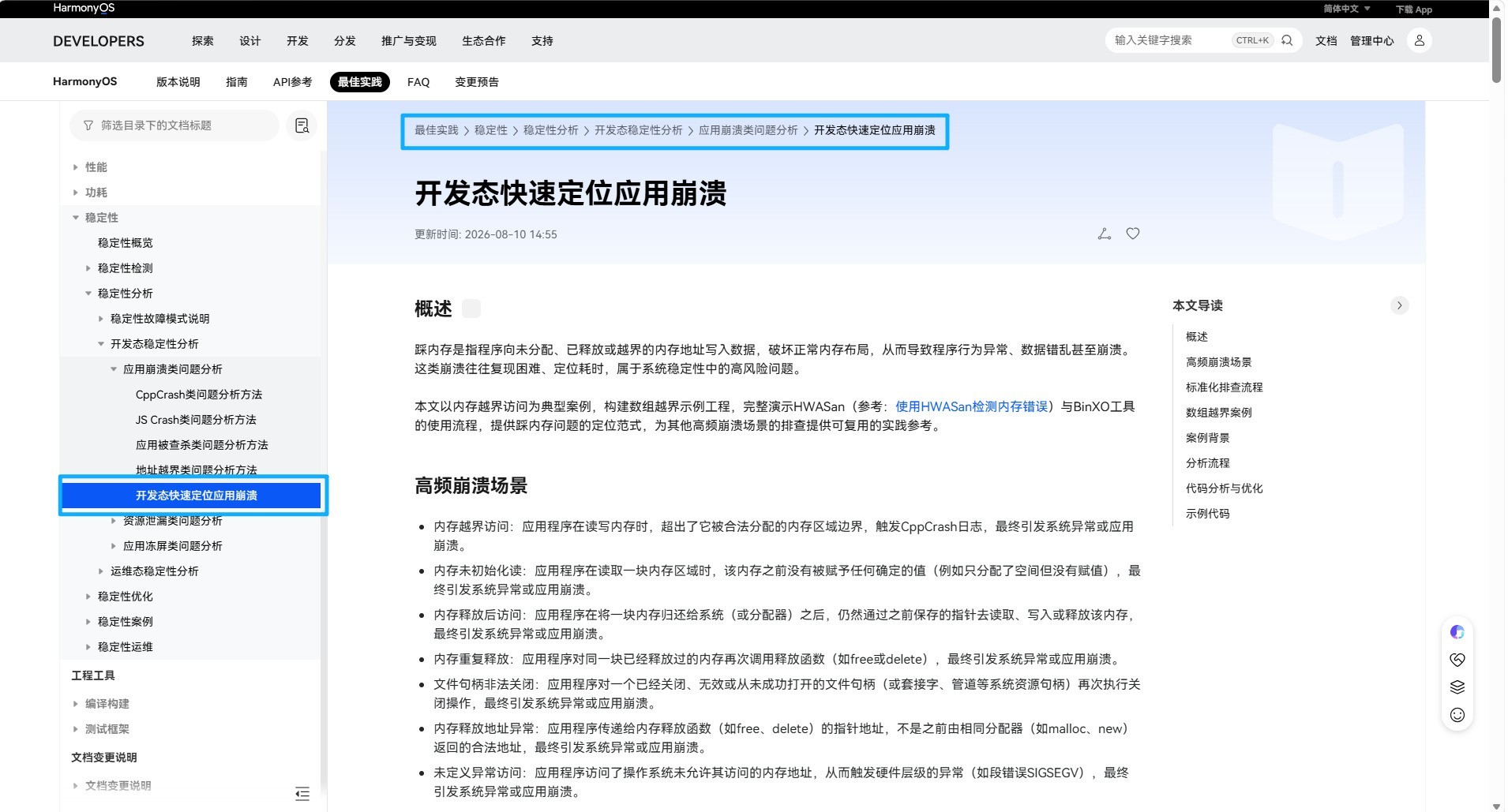This screenshot has width=1508, height=812.
Task: Click the floating layers icon
Action: coord(1457,687)
